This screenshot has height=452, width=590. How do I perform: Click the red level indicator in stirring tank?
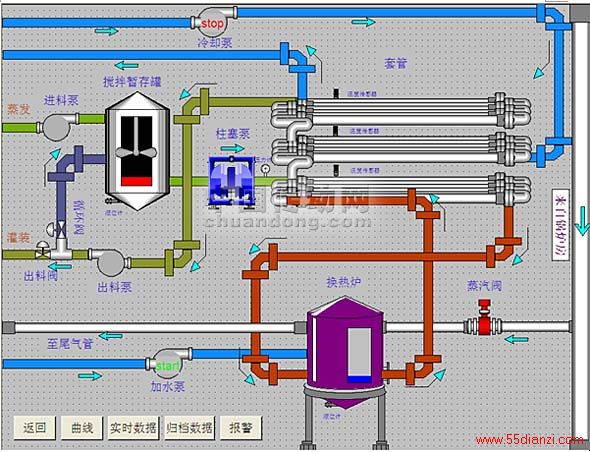pos(137,181)
